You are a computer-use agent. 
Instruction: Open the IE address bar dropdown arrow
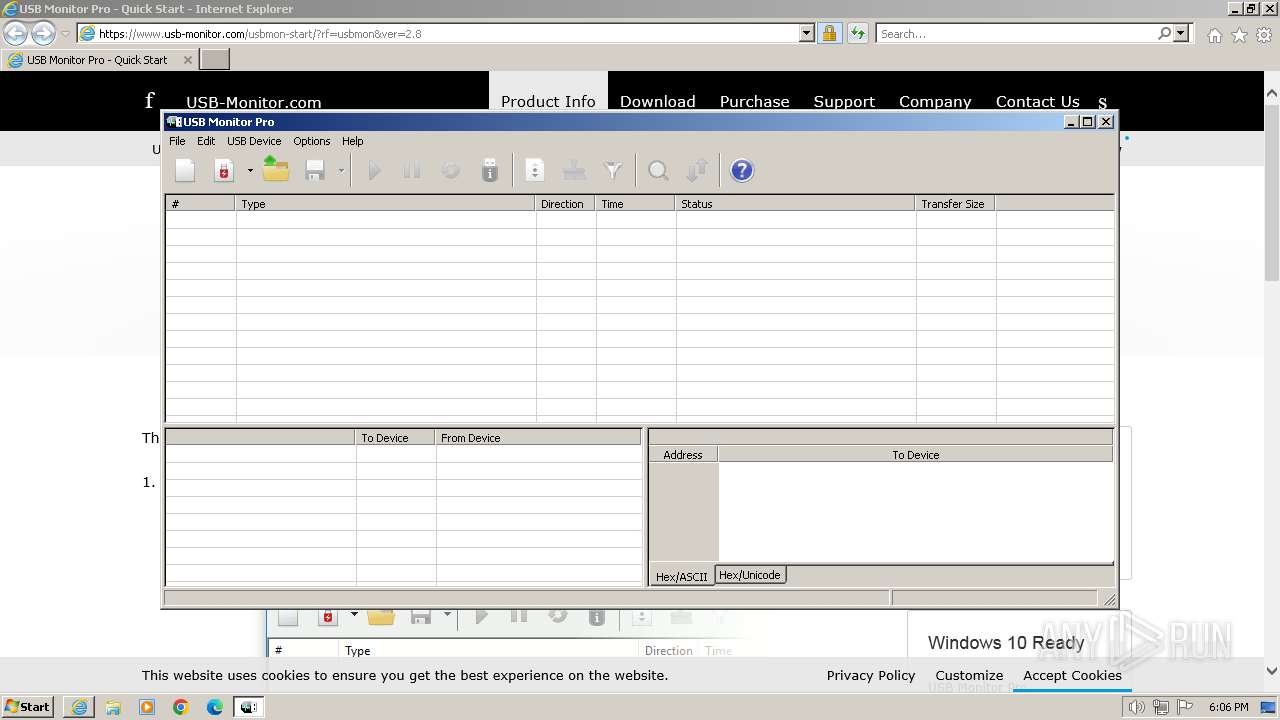pos(807,33)
